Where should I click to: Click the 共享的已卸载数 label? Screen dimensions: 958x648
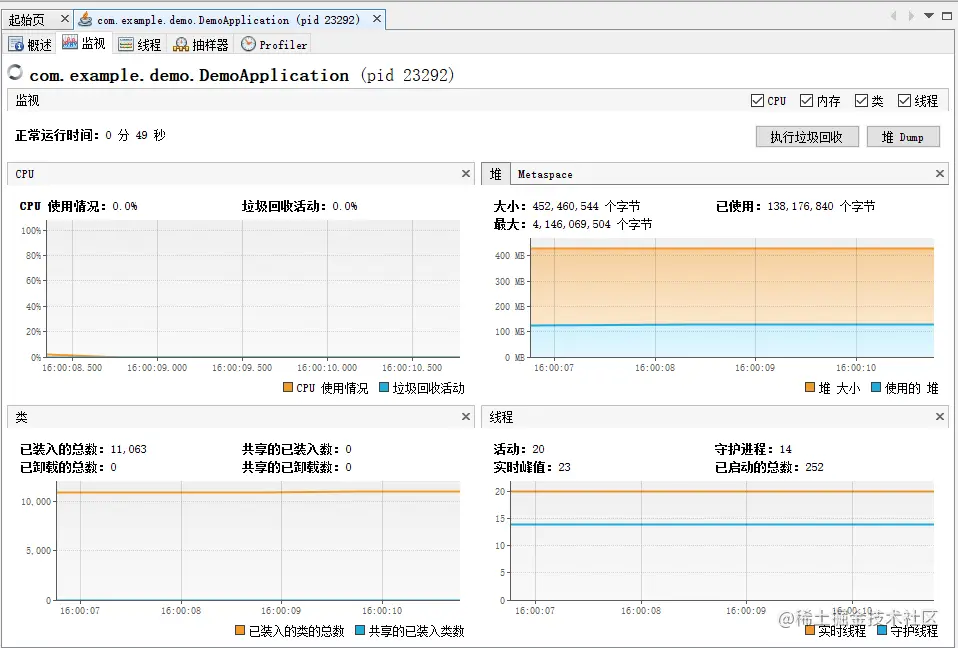pyautogui.click(x=290, y=467)
